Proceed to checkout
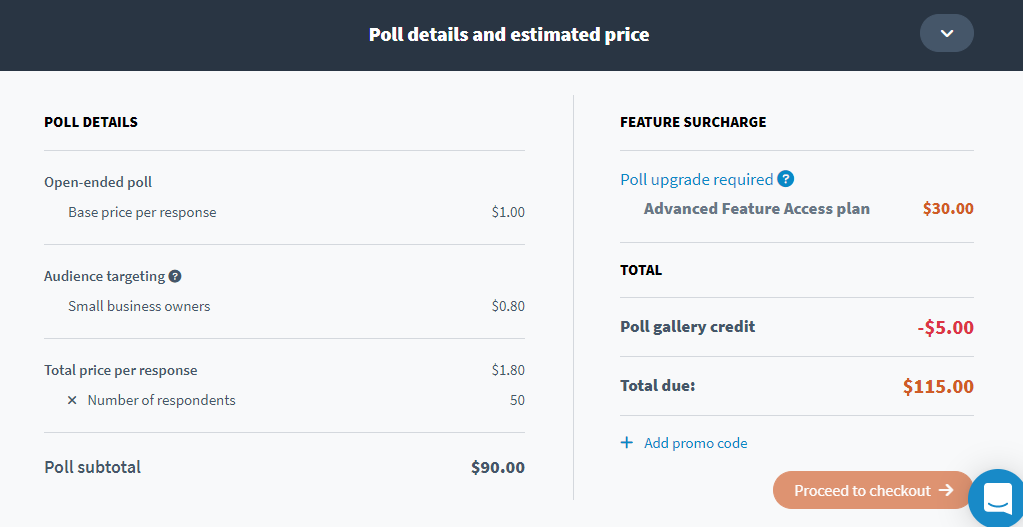The width and height of the screenshot is (1023, 527). point(874,490)
